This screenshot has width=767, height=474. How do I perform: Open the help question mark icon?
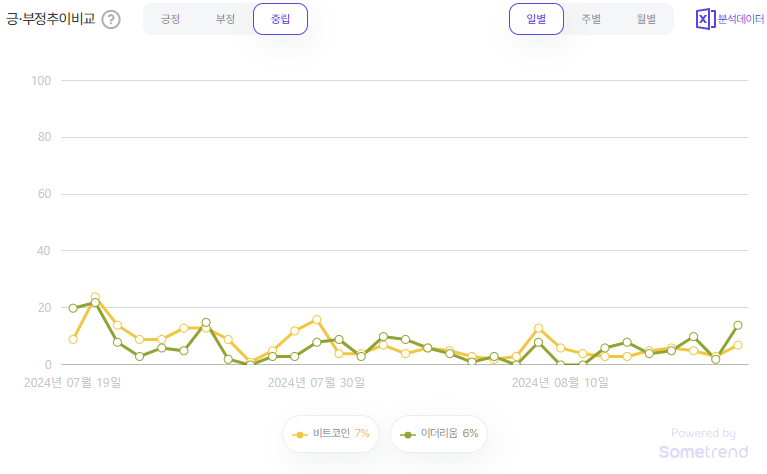click(111, 20)
